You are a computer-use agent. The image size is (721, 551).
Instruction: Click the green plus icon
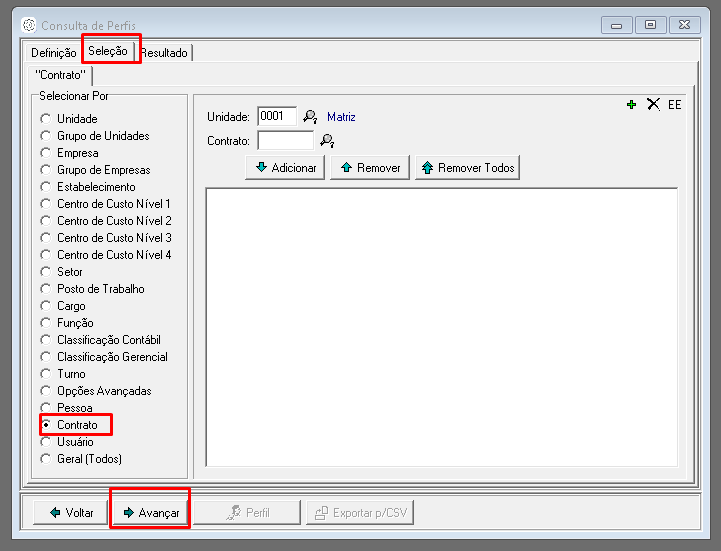point(631,104)
